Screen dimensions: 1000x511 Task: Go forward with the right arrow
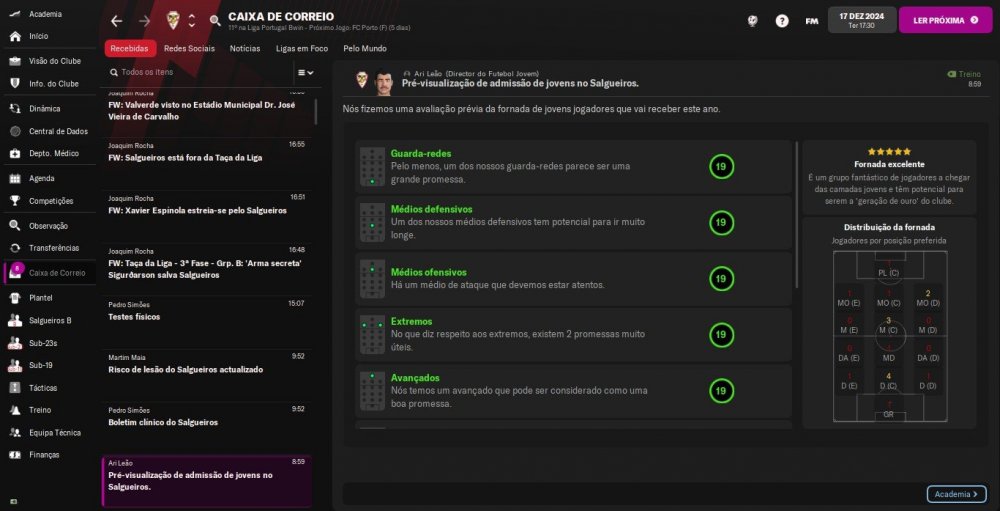tap(144, 21)
